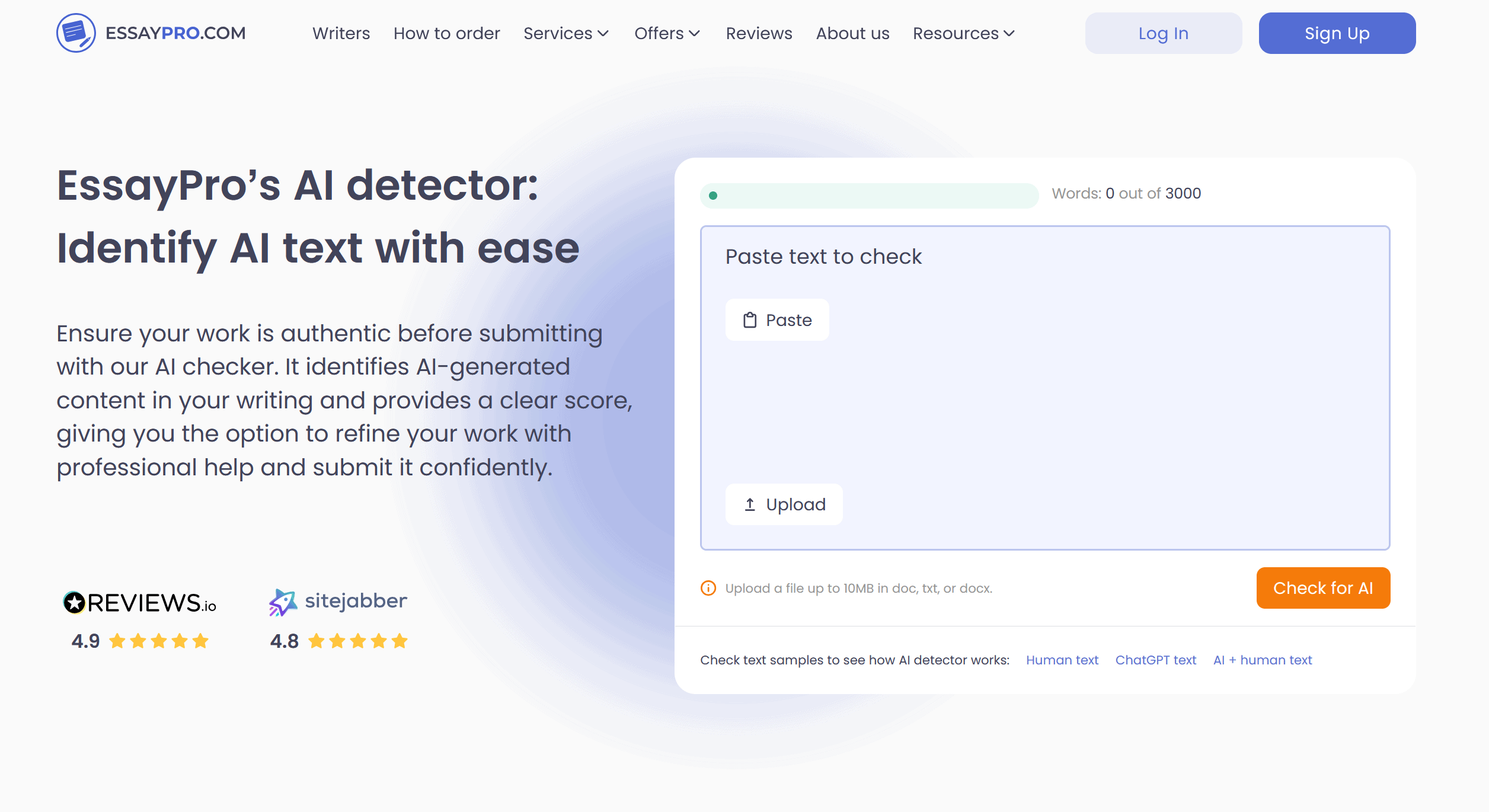Click the 'Words: 0 out of 3000' counter
The height and width of the screenshot is (812, 1489).
pyautogui.click(x=1126, y=193)
